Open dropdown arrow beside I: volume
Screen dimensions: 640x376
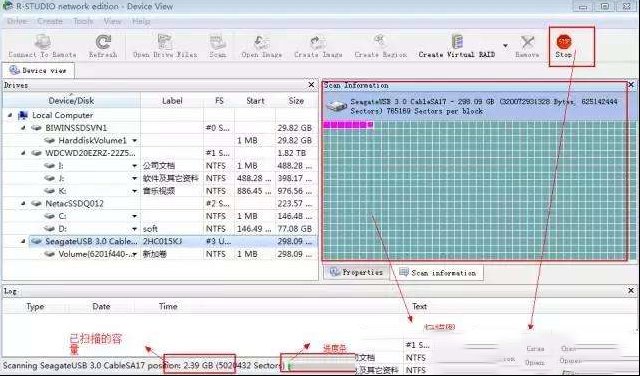(134, 166)
